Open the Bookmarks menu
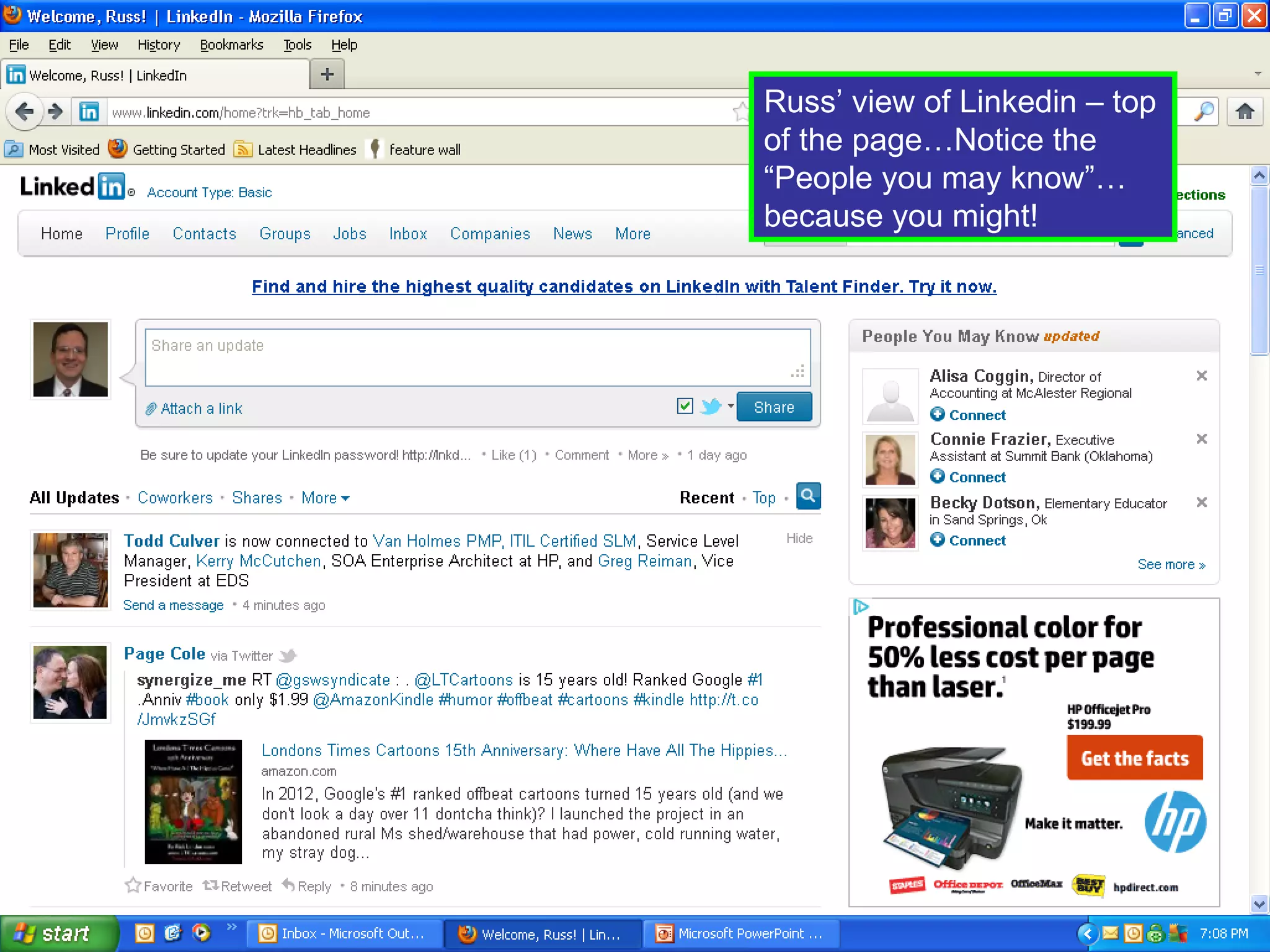Screen dimensions: 1270x952 pos(231,45)
